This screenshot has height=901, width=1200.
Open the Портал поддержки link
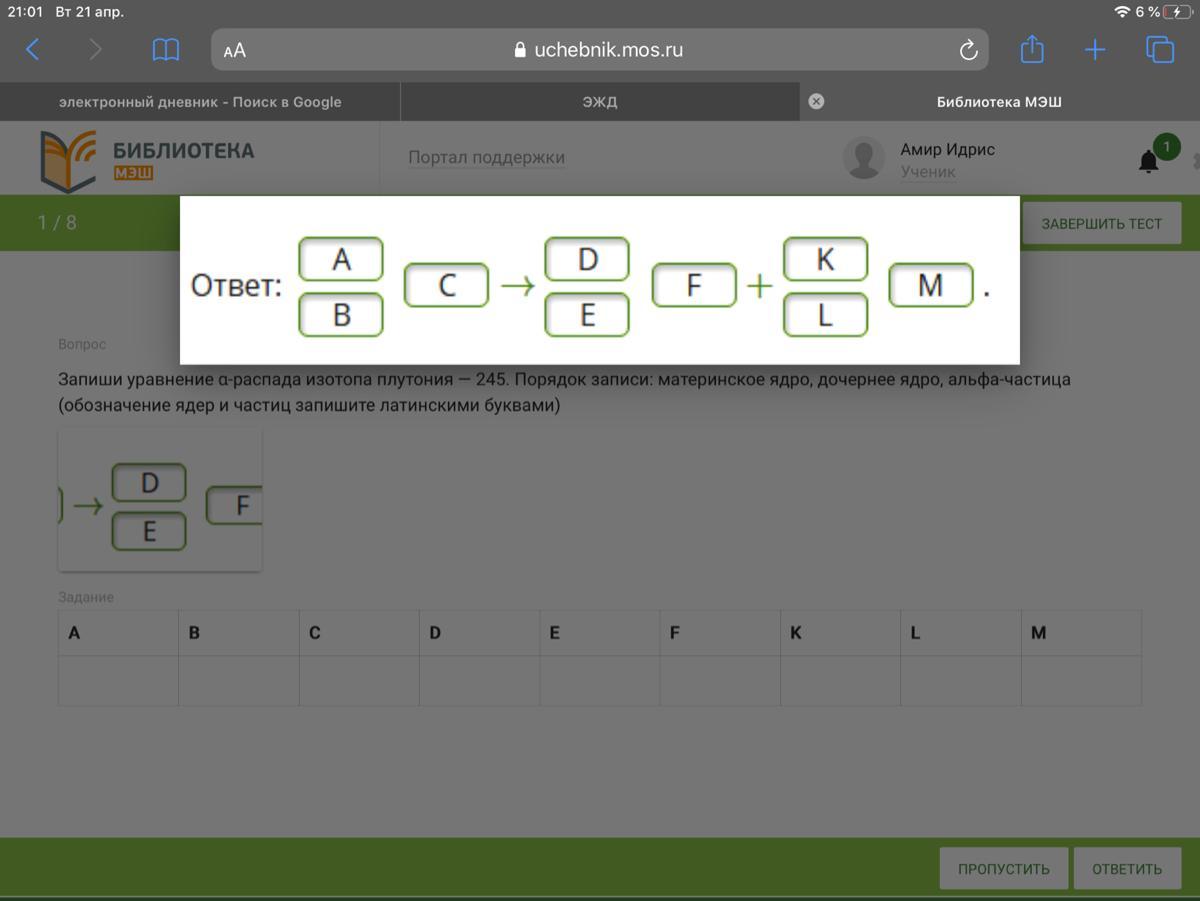tap(486, 157)
